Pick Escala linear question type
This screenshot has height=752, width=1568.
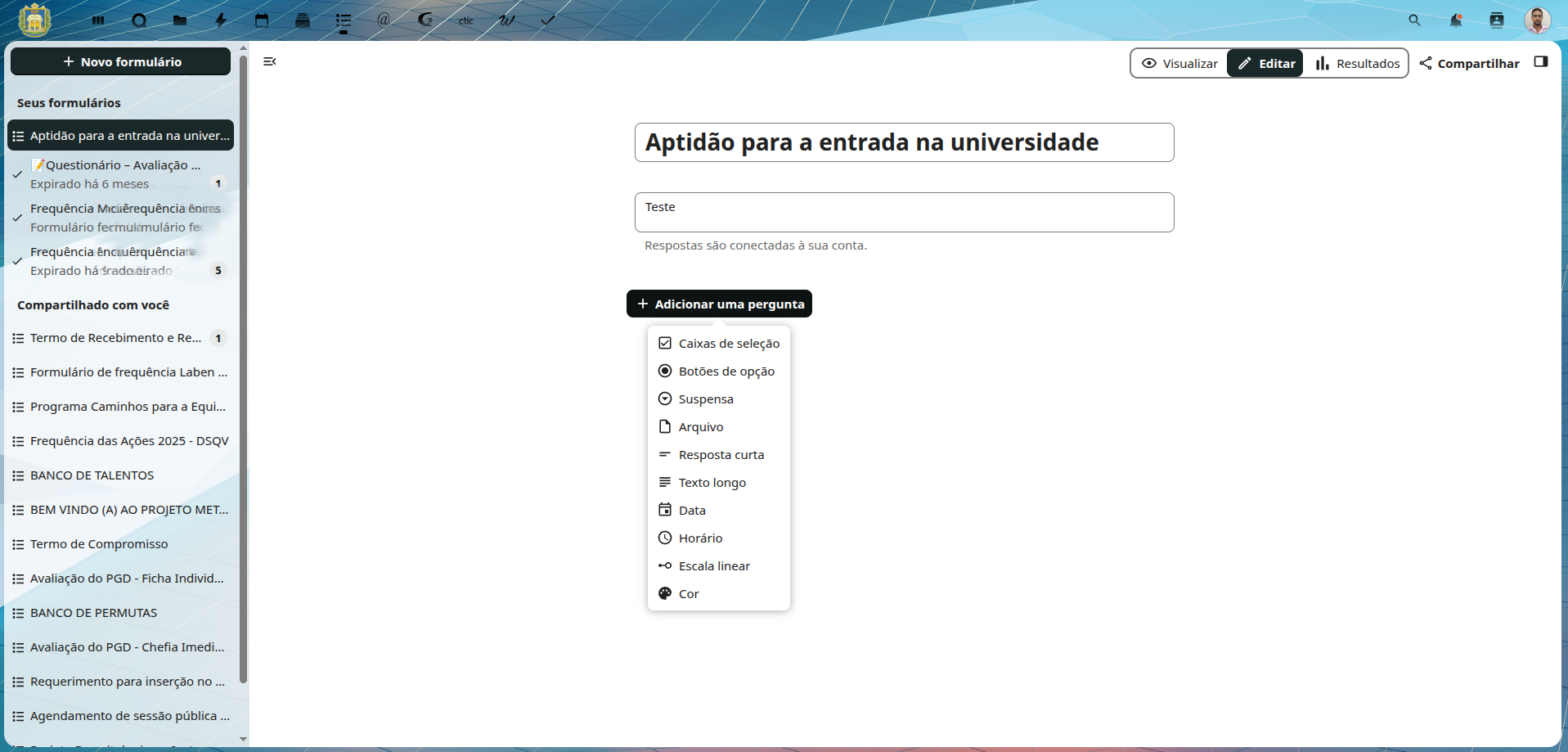(x=713, y=566)
